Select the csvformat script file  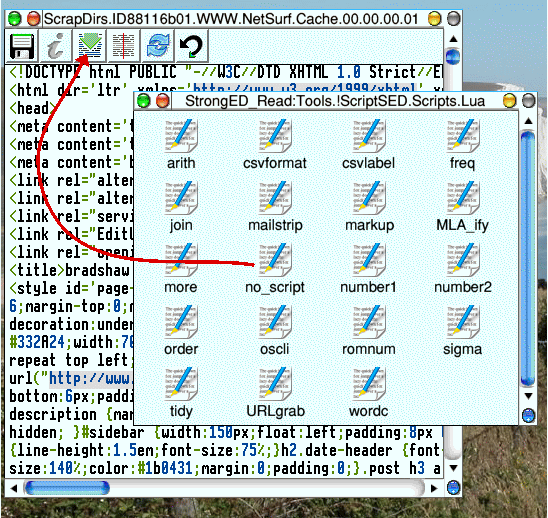(275, 145)
